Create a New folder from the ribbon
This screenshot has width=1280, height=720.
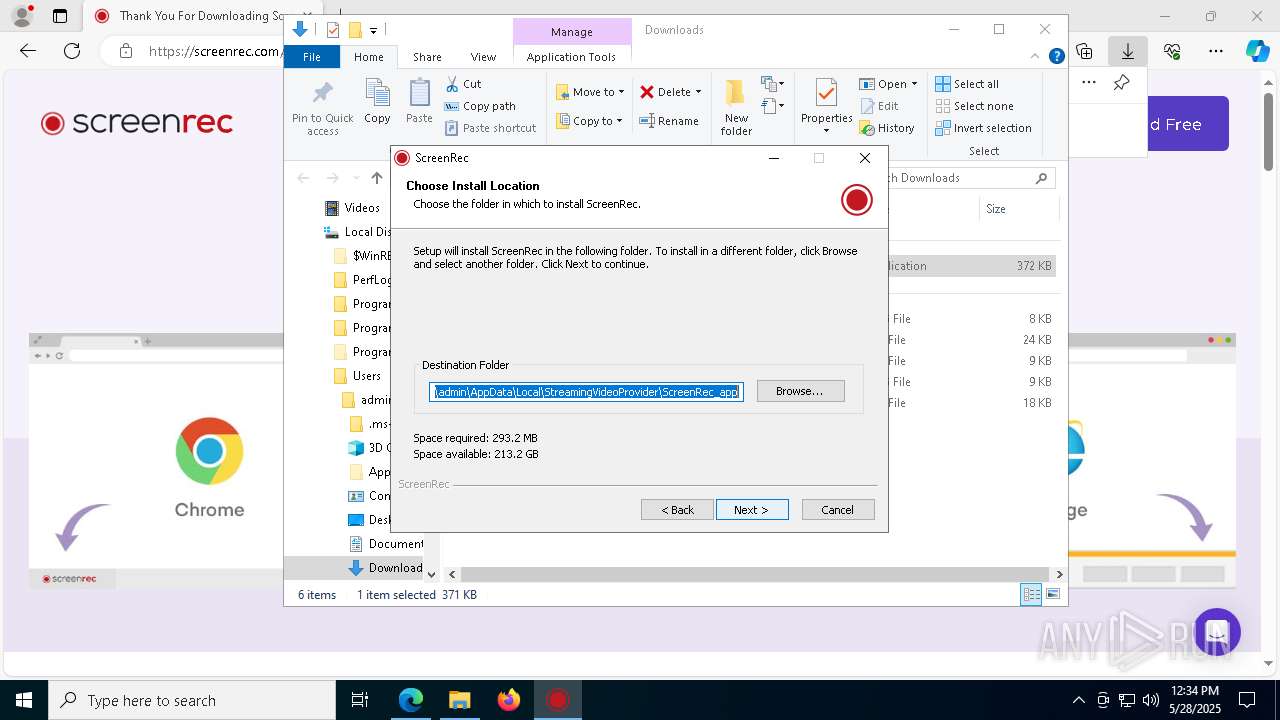click(736, 108)
